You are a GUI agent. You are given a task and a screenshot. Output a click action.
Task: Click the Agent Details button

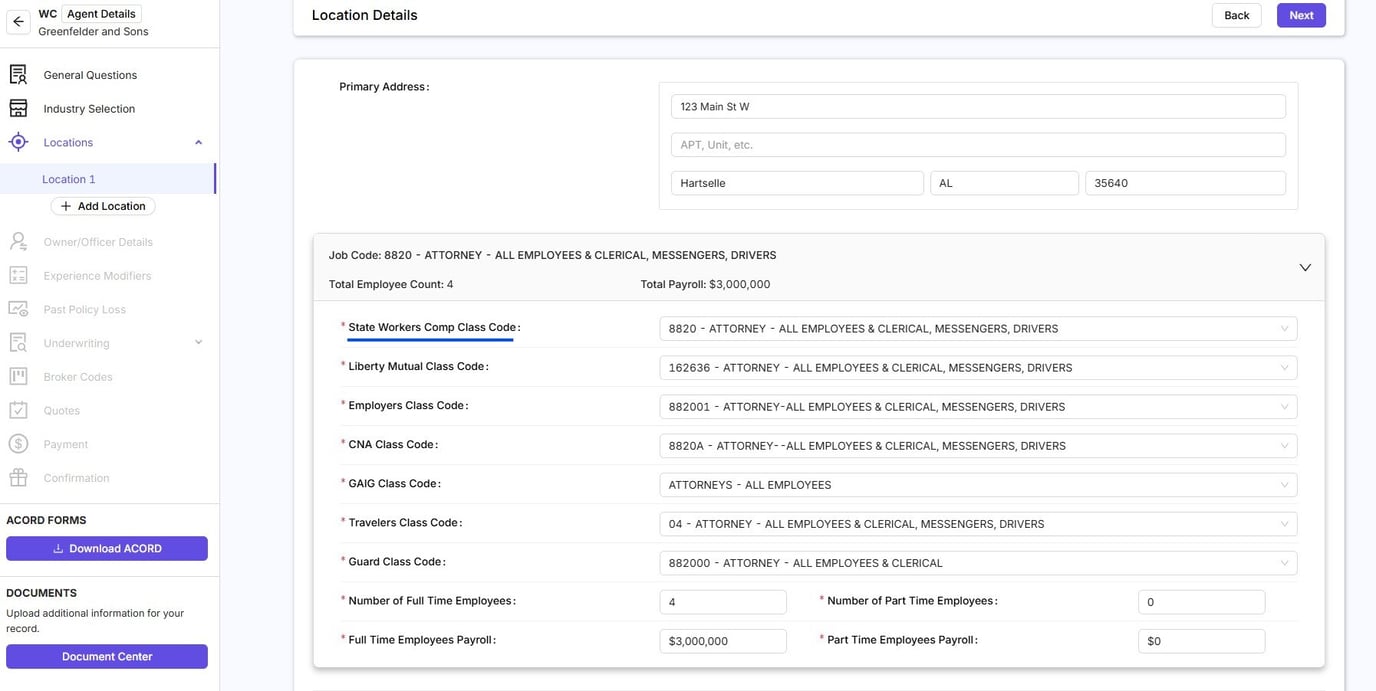click(101, 14)
